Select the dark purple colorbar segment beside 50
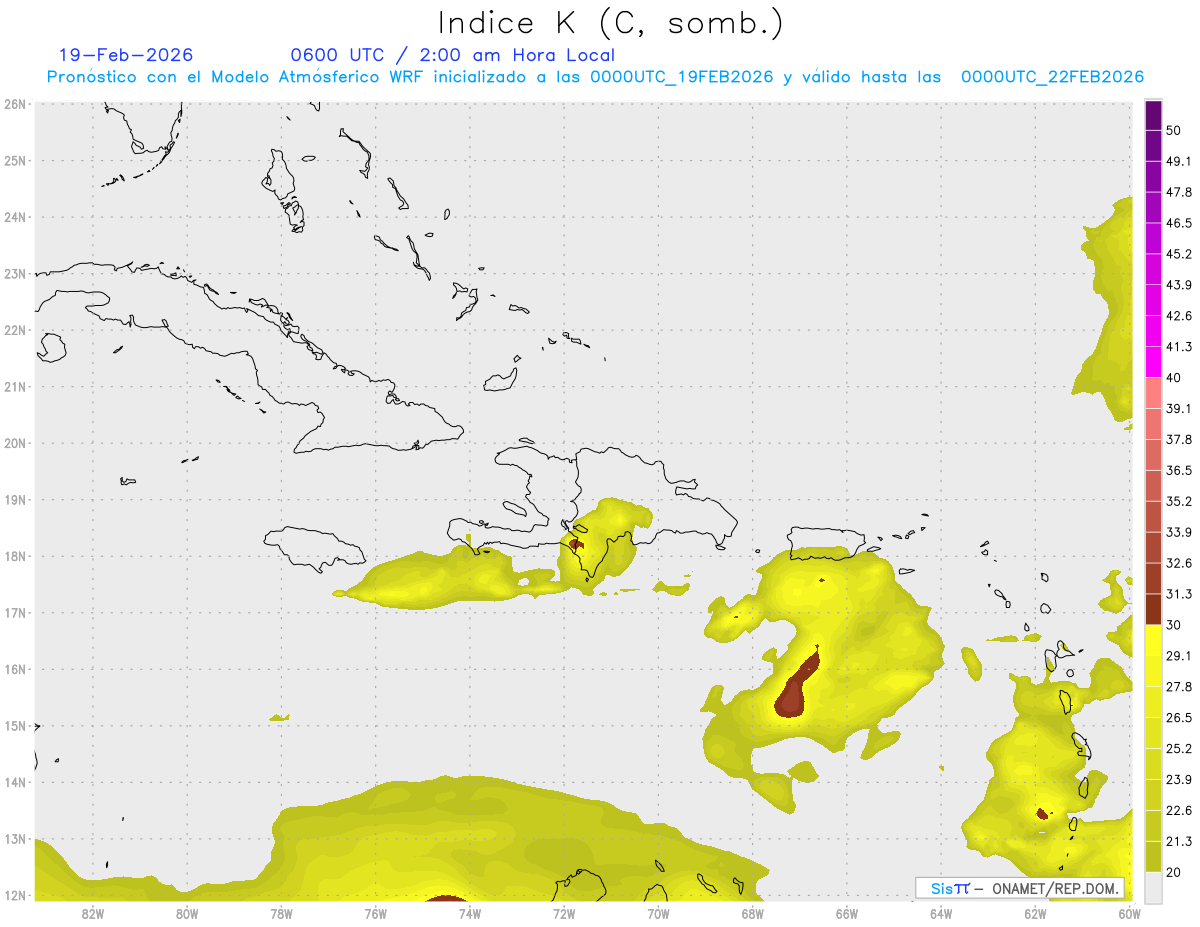The height and width of the screenshot is (927, 1200). pyautogui.click(x=1153, y=116)
